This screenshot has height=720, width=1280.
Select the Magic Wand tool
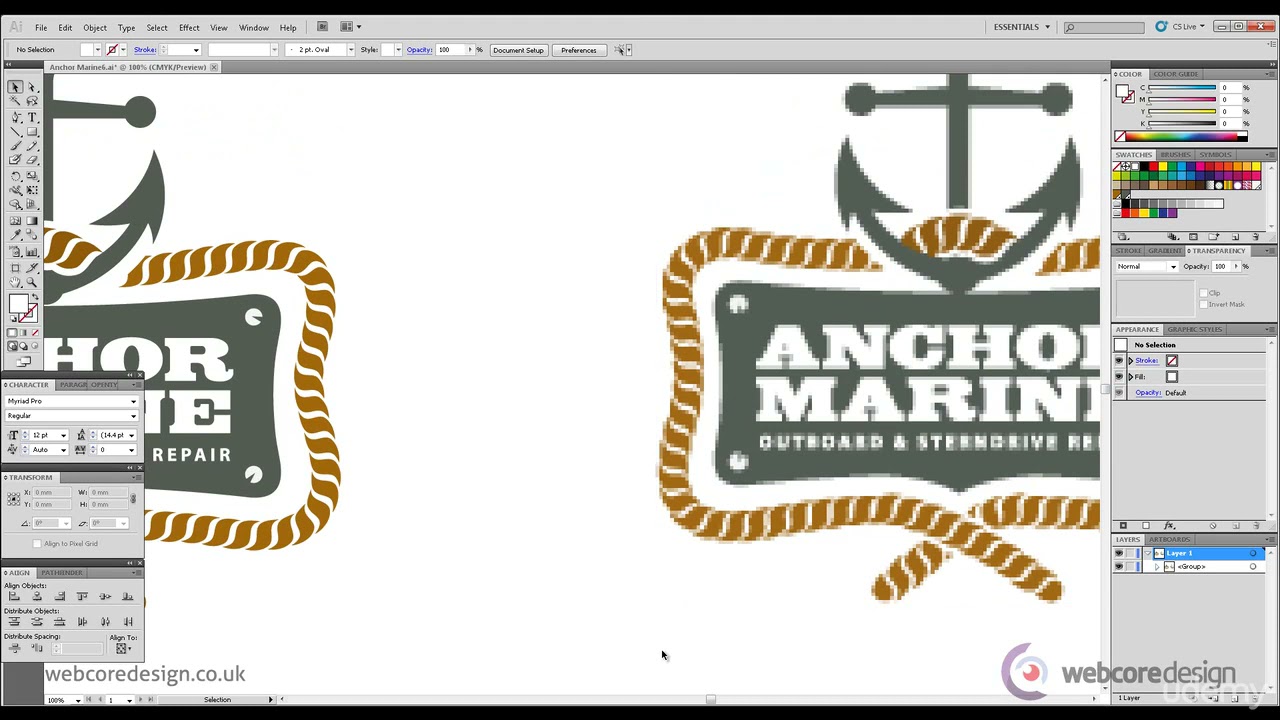pos(15,101)
